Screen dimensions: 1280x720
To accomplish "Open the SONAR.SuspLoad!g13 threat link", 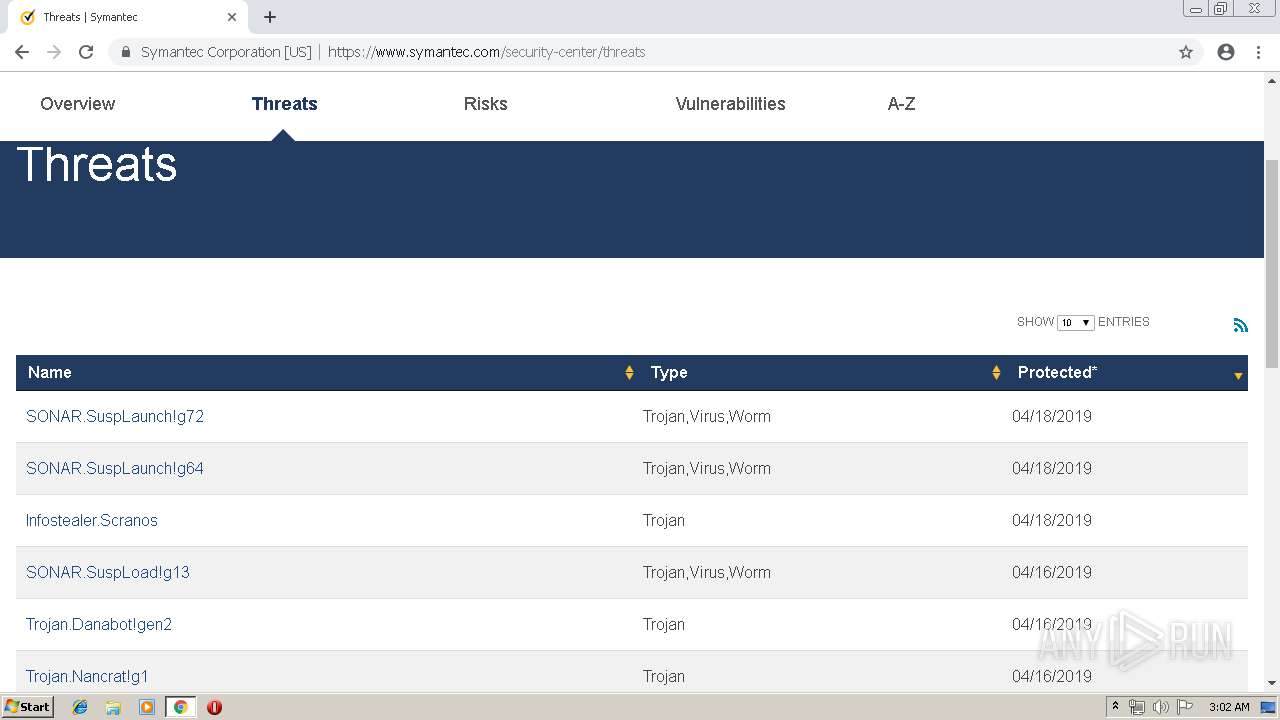I will pyautogui.click(x=108, y=573).
